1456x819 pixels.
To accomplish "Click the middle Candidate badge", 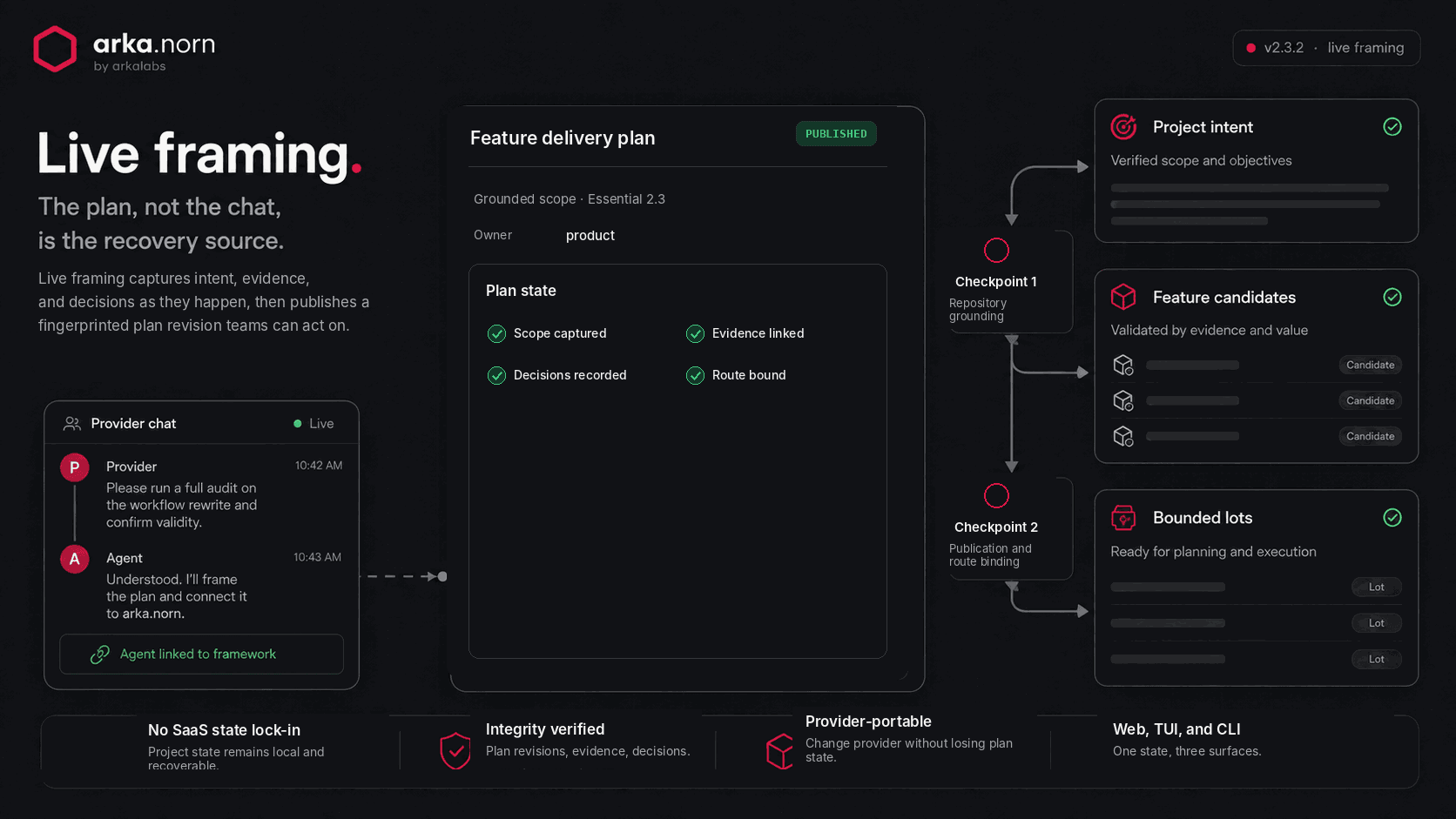I will [x=1370, y=400].
